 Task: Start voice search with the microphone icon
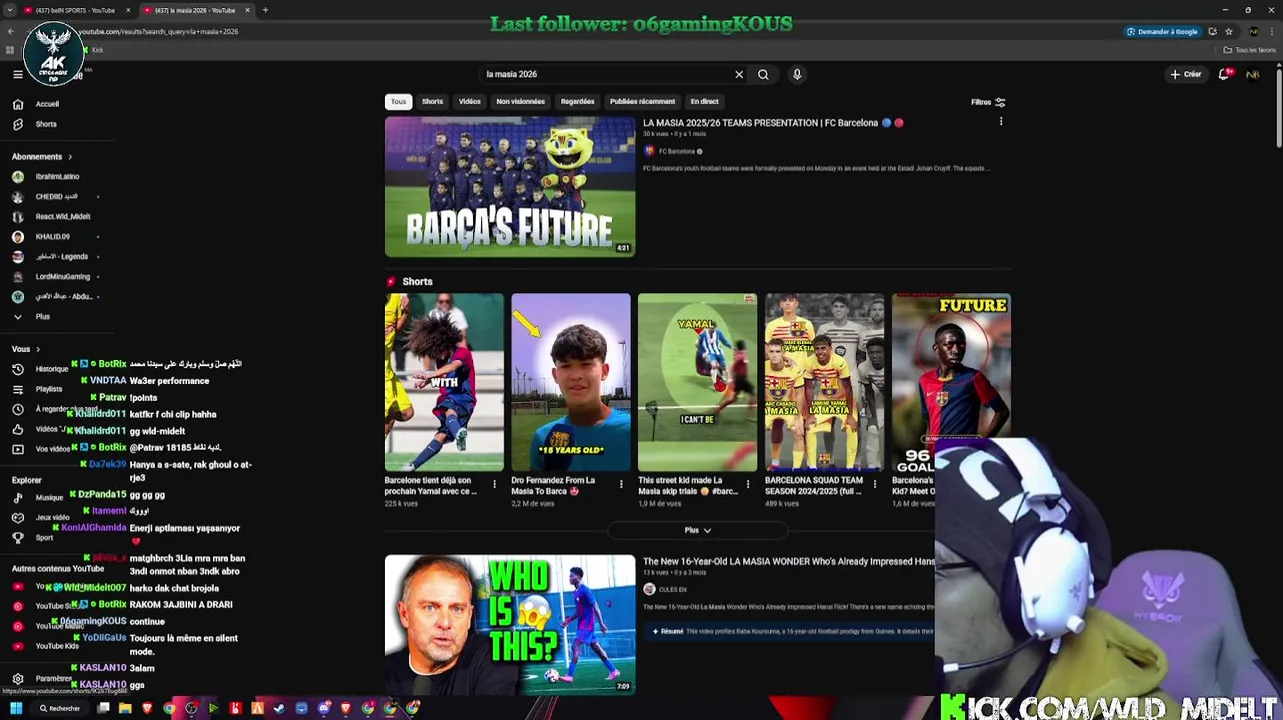797,74
